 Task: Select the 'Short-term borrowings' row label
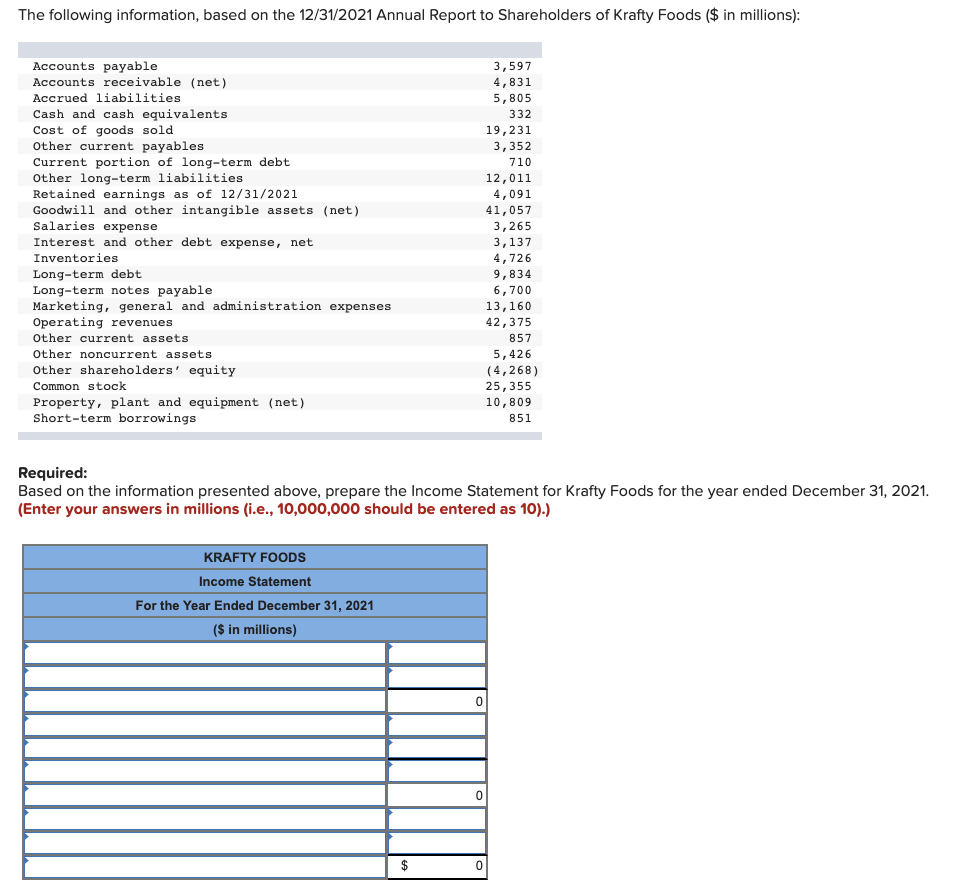(x=115, y=418)
